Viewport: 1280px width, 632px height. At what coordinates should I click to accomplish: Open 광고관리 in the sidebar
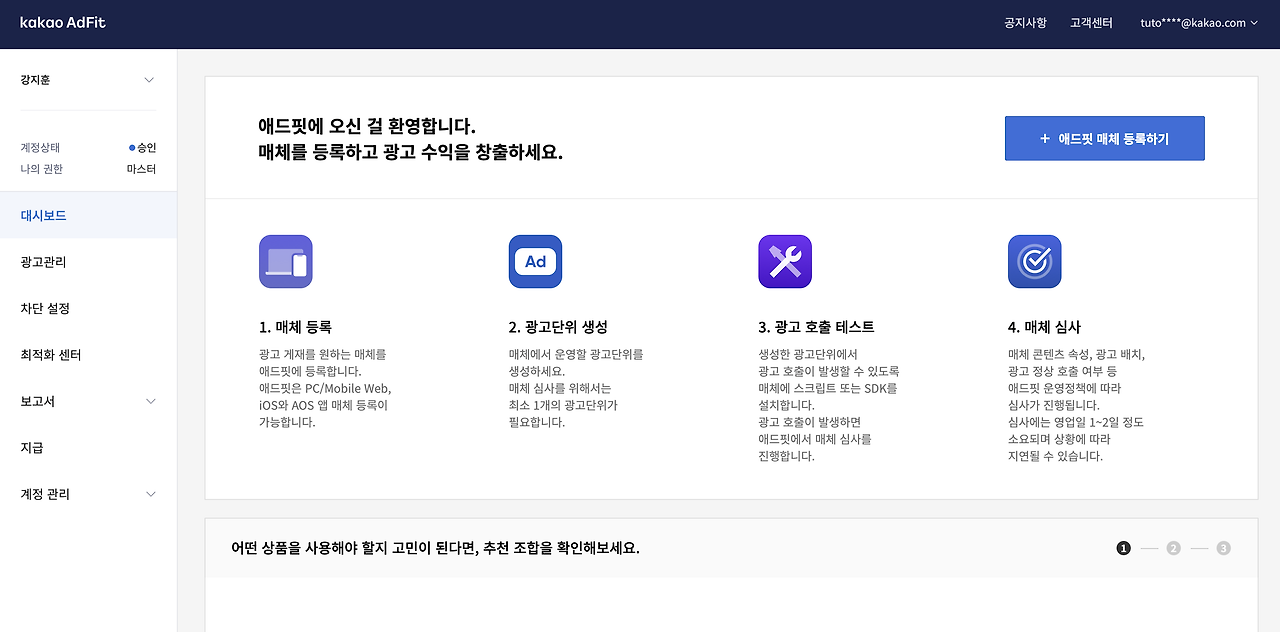click(x=88, y=262)
